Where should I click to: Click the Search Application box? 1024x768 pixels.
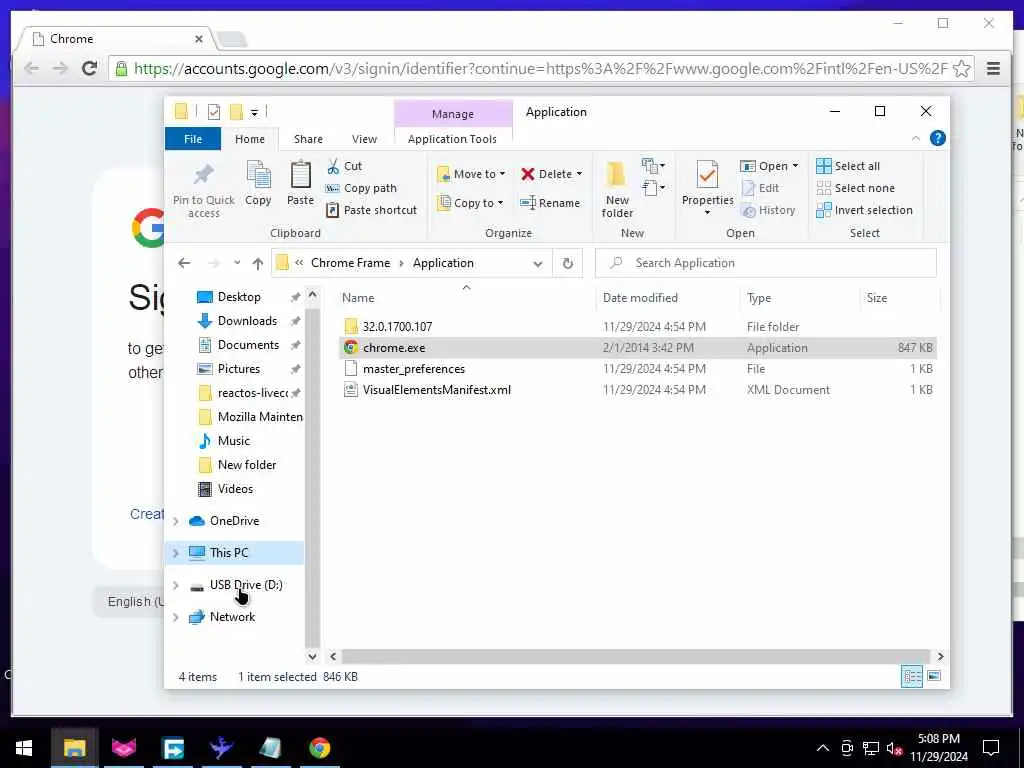coord(765,263)
